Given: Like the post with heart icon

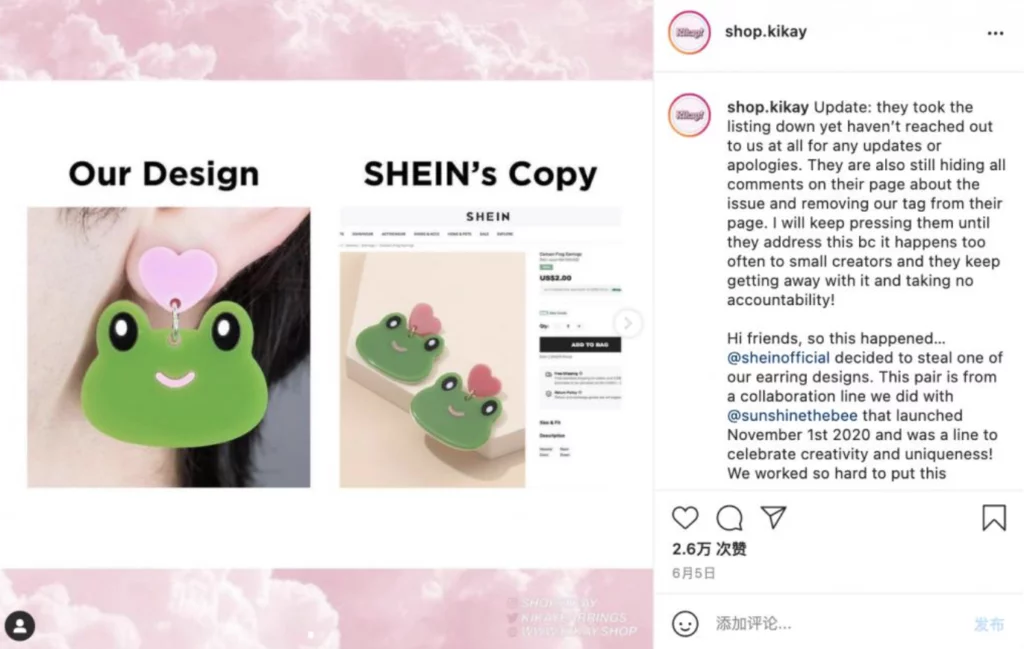Looking at the screenshot, I should click(685, 518).
